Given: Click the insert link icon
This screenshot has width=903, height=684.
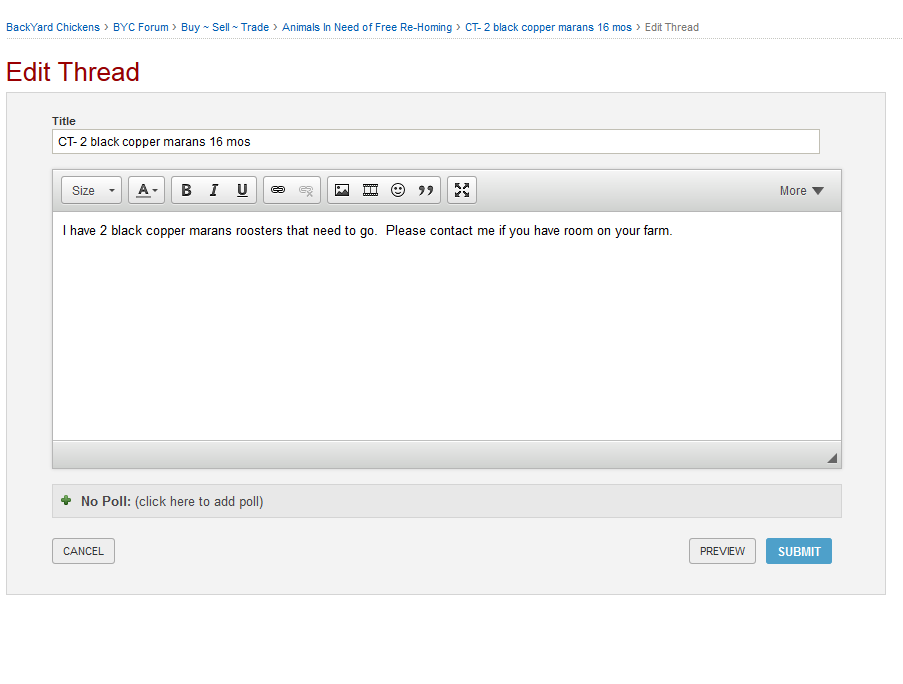Looking at the screenshot, I should point(278,190).
